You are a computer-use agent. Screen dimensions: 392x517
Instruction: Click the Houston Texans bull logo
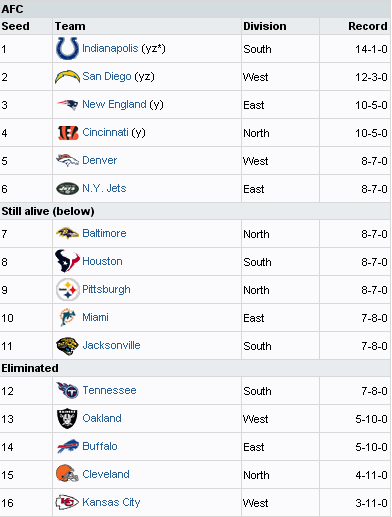pos(67,261)
